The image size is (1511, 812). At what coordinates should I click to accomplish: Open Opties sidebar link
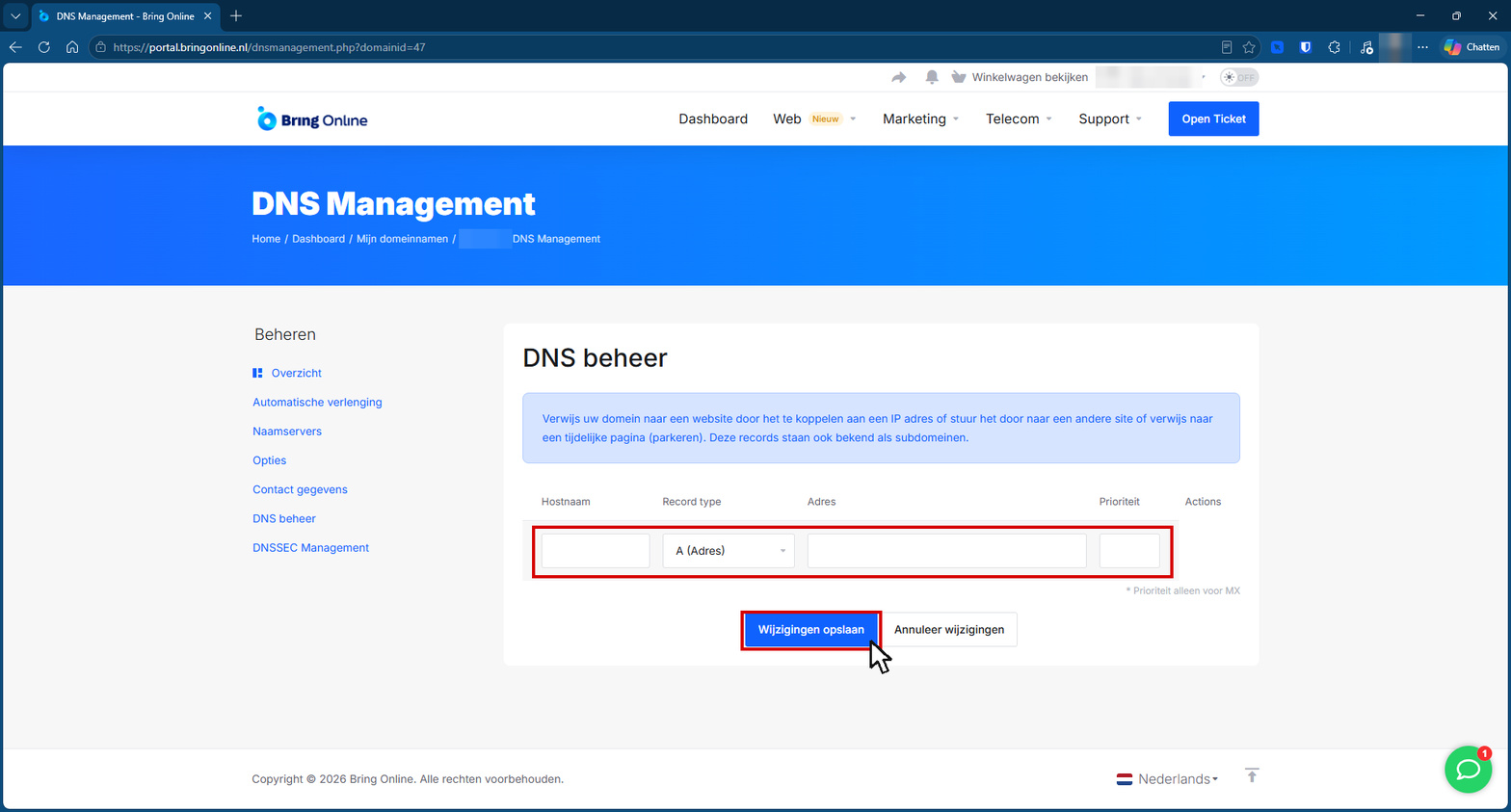pos(269,460)
